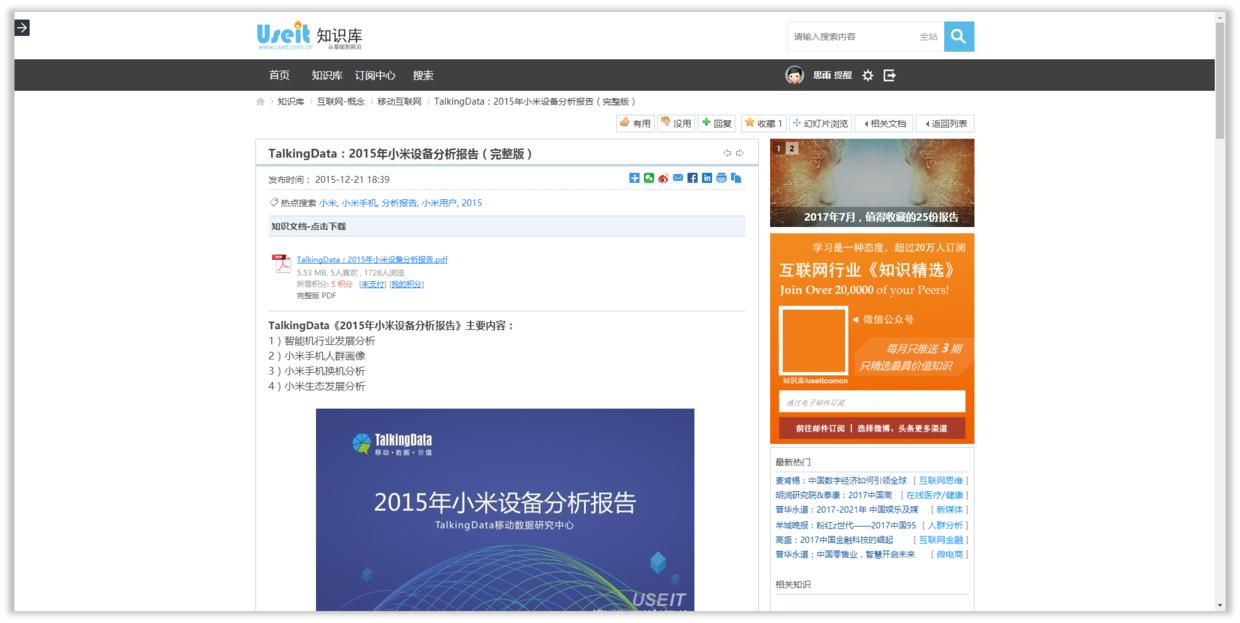Open the 全站 search scope selector
This screenshot has width=1240, height=623.
click(928, 37)
